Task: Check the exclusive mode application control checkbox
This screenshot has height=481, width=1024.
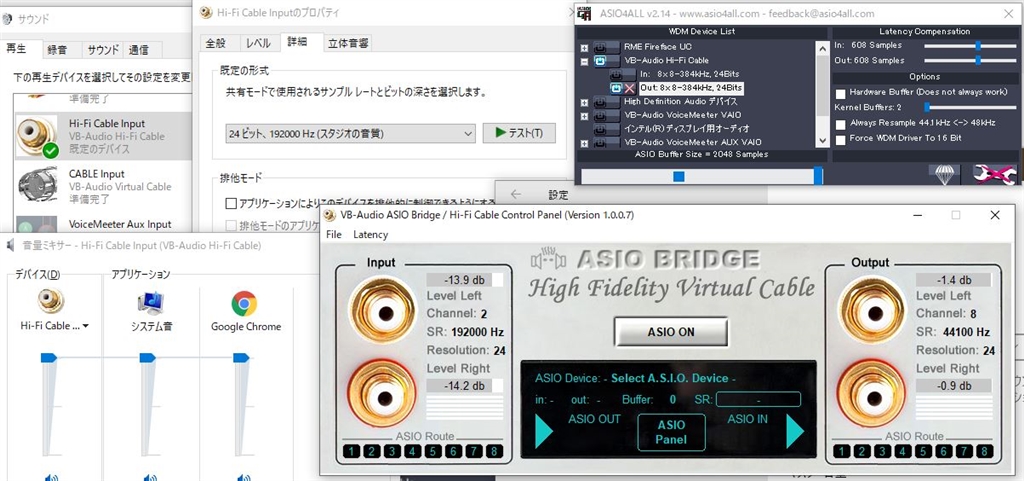Action: pyautogui.click(x=231, y=204)
